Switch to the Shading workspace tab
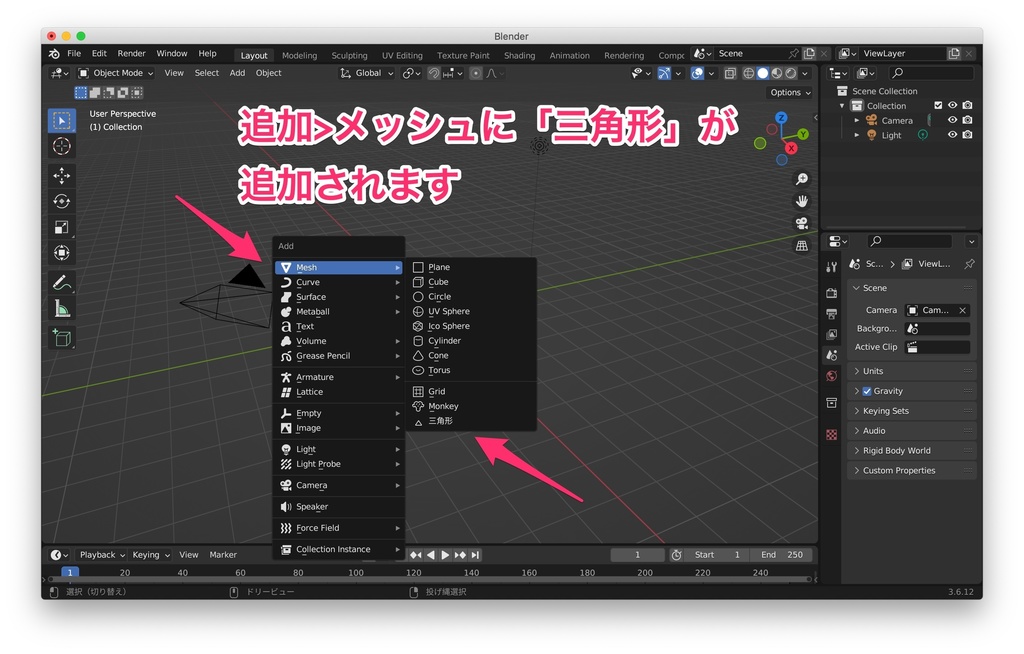The height and width of the screenshot is (654, 1024). coord(519,55)
